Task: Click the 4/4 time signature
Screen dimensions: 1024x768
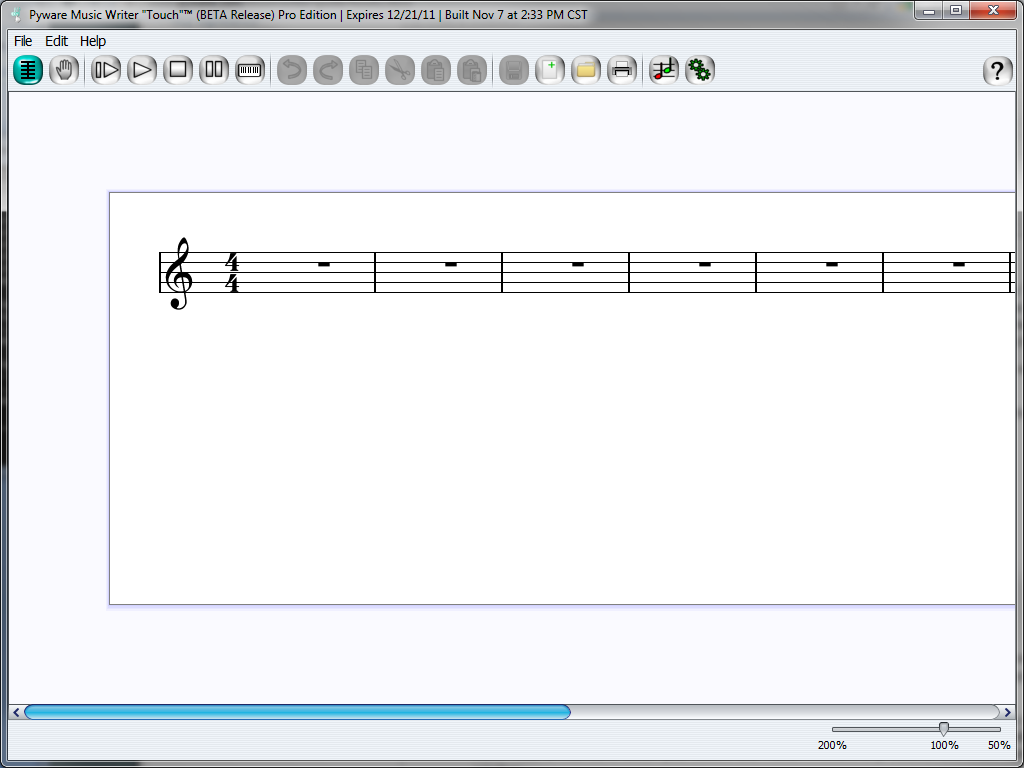Action: coord(232,273)
